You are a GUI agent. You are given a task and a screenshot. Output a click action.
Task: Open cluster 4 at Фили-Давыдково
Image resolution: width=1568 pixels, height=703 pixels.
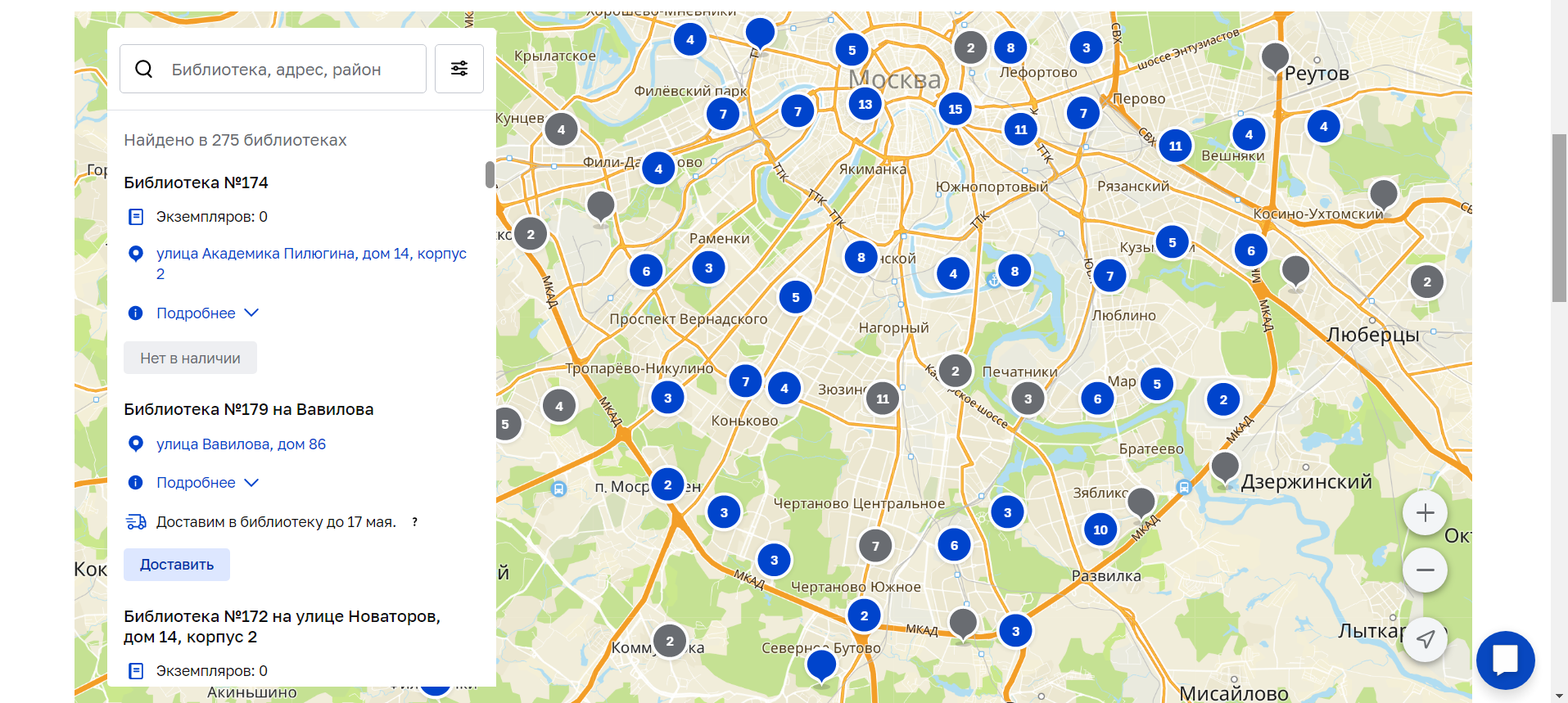[658, 169]
